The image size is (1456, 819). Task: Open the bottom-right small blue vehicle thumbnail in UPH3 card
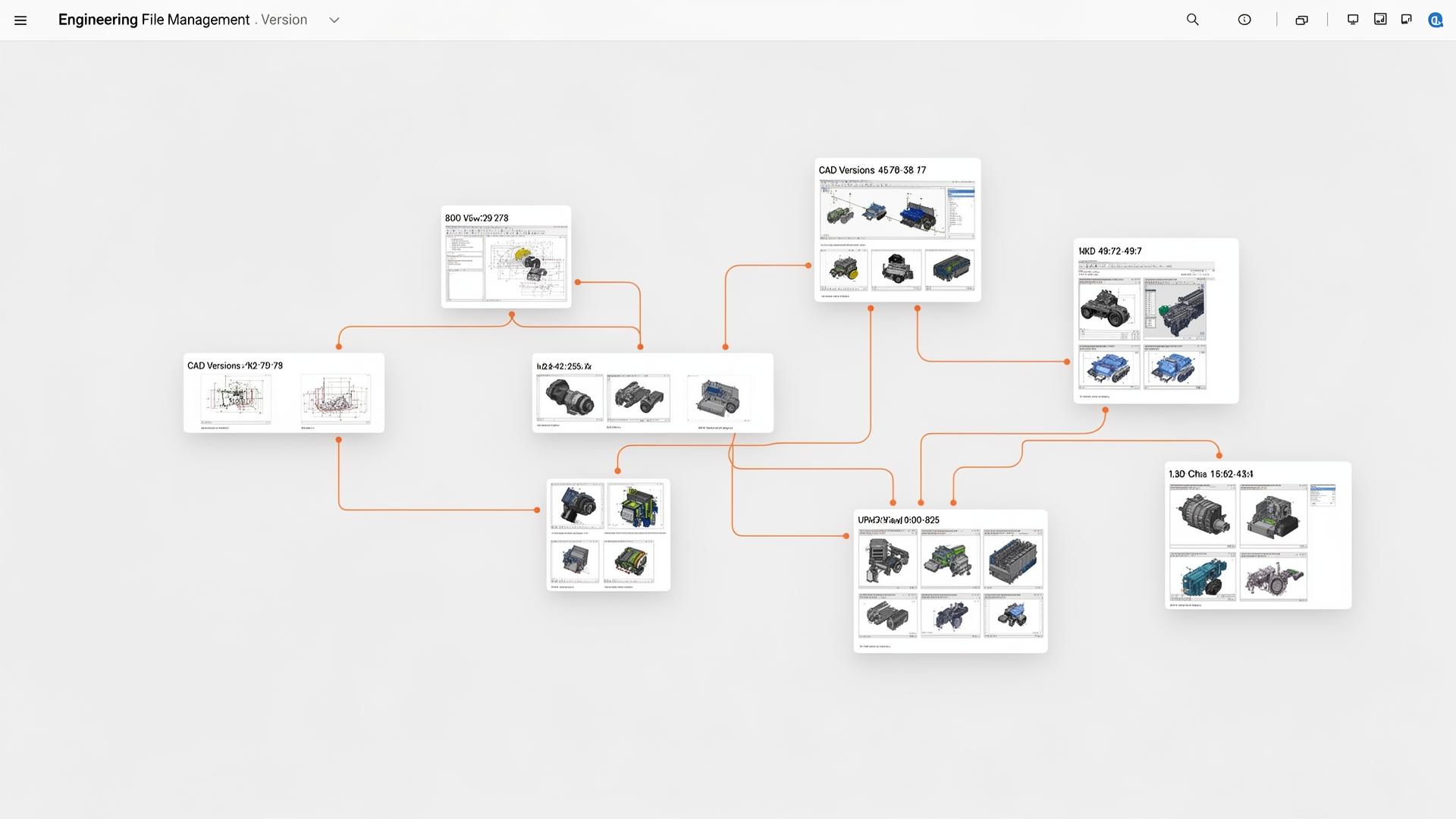click(1013, 615)
